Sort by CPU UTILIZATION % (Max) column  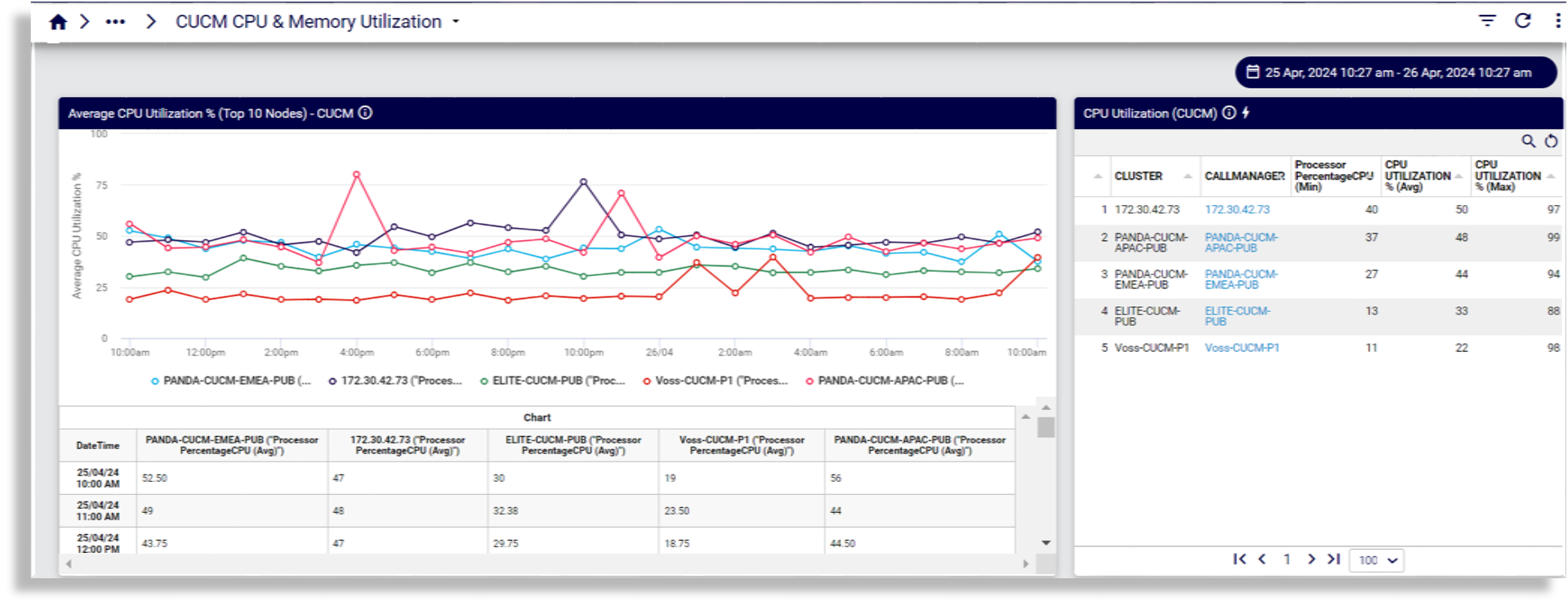coord(1508,176)
